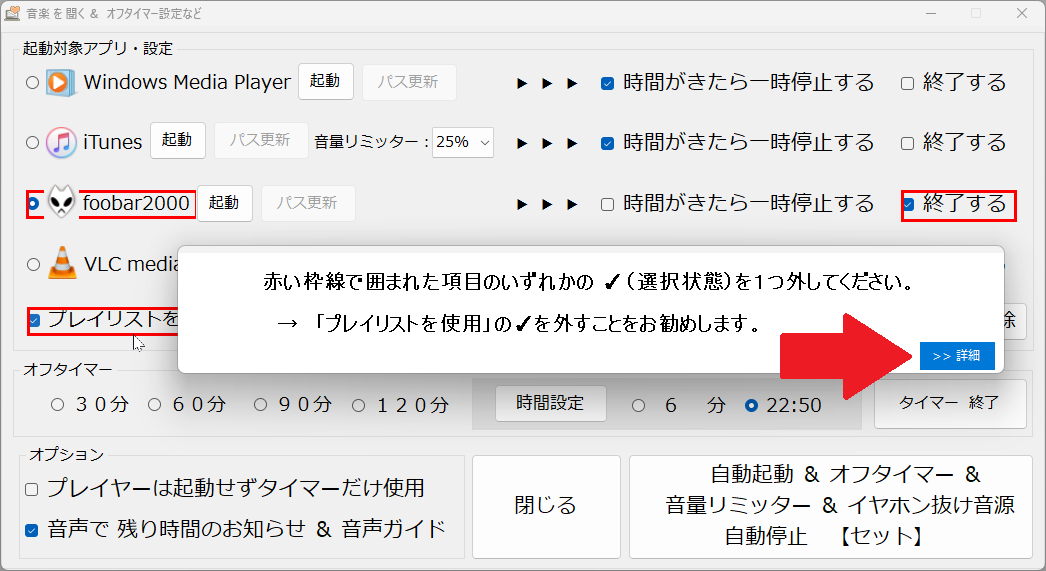Image resolution: width=1046 pixels, height=571 pixels.
Task: Select VLC media player radio button
Action: tap(33, 264)
